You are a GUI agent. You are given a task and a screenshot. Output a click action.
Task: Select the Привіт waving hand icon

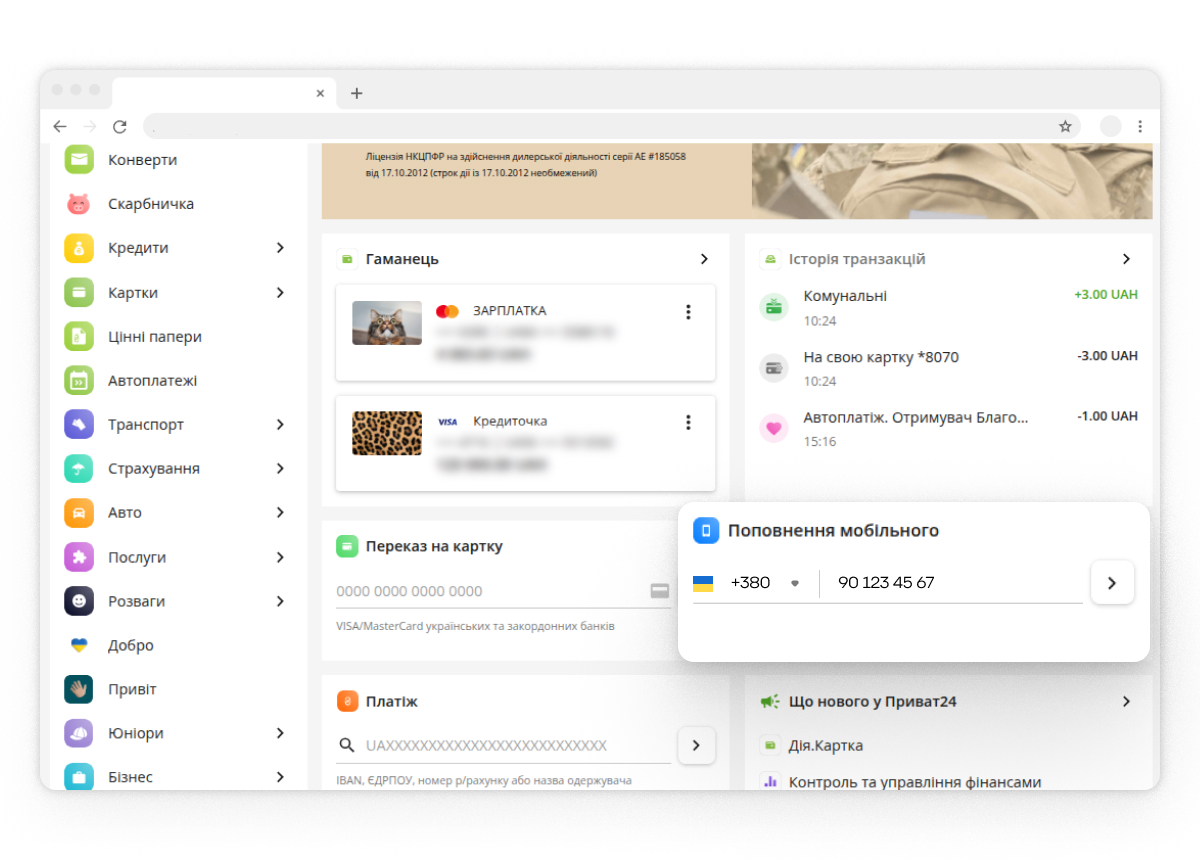[x=79, y=689]
